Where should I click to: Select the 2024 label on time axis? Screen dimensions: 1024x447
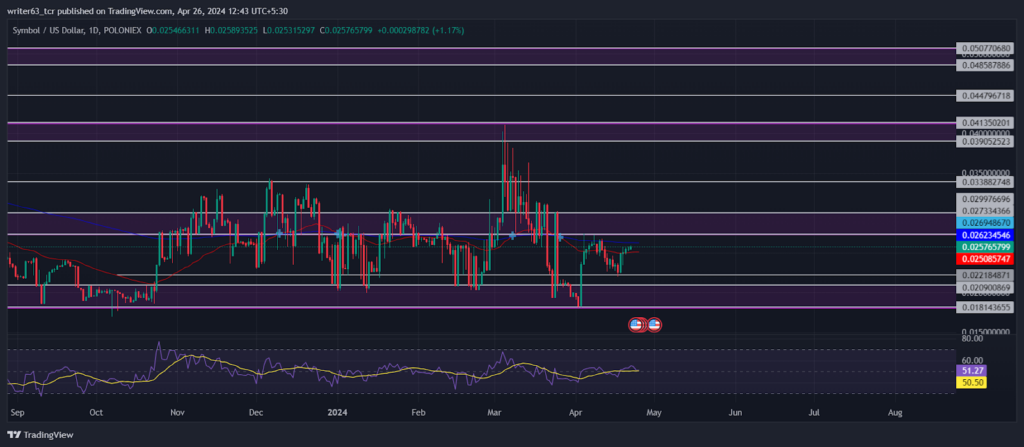tap(338, 413)
